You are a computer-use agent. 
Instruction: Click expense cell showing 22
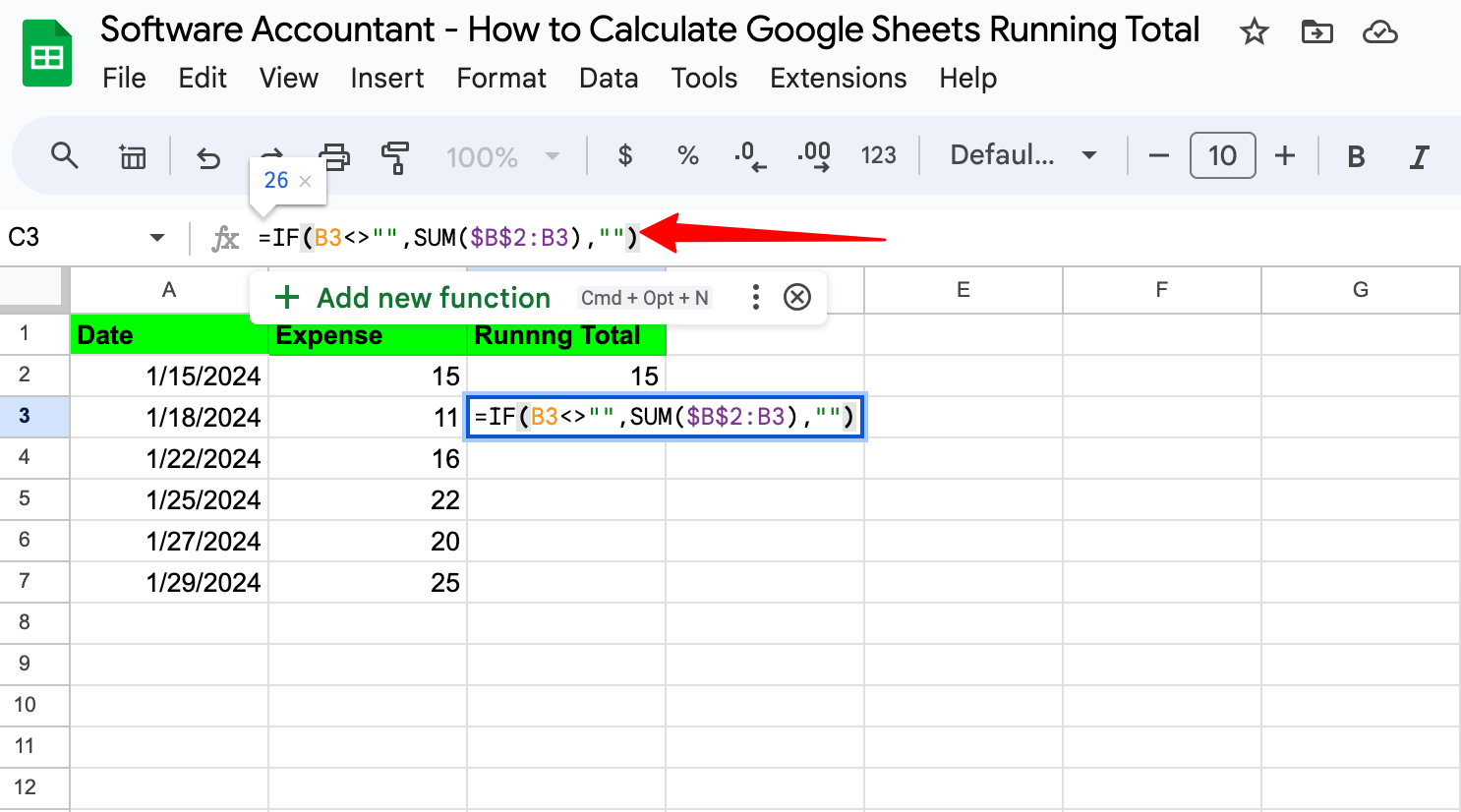click(x=368, y=499)
